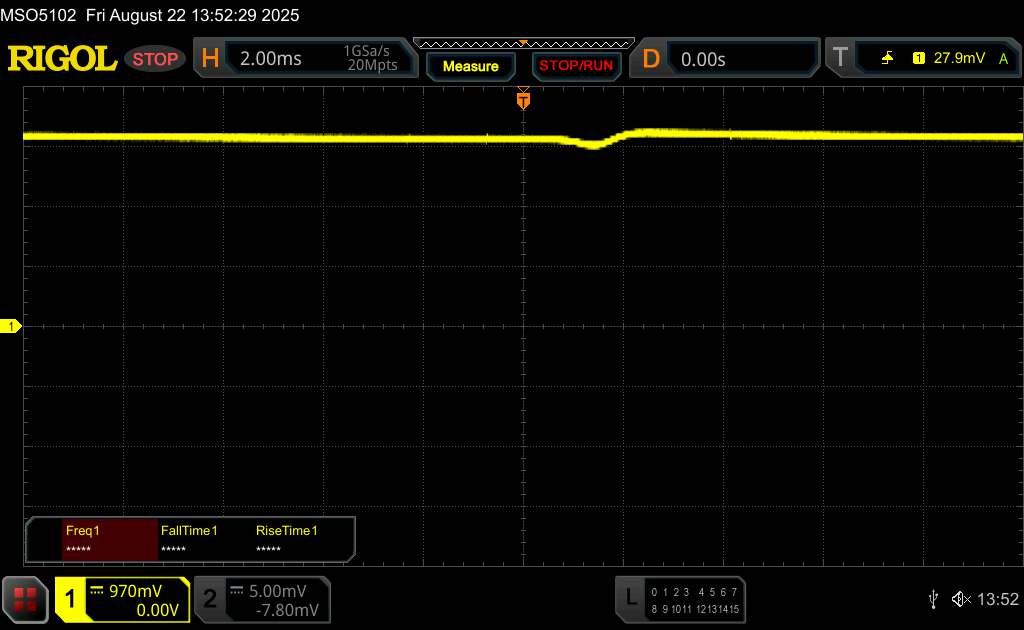The width and height of the screenshot is (1024, 630).
Task: Toggle the muted speaker sound icon
Action: click(x=960, y=599)
